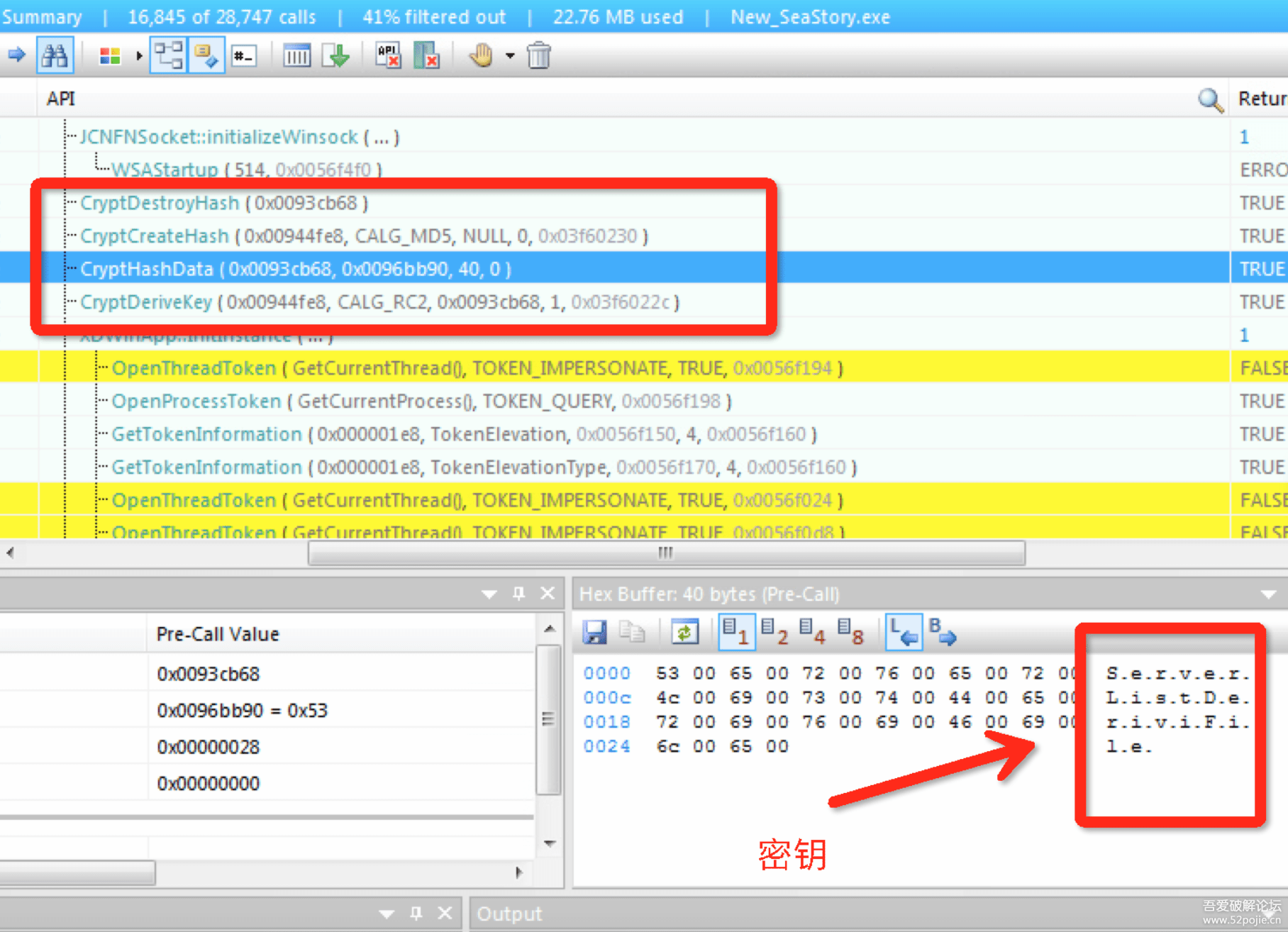Click the parameters pane scroll down arrow
This screenshot has height=932, width=1288.
click(x=550, y=843)
